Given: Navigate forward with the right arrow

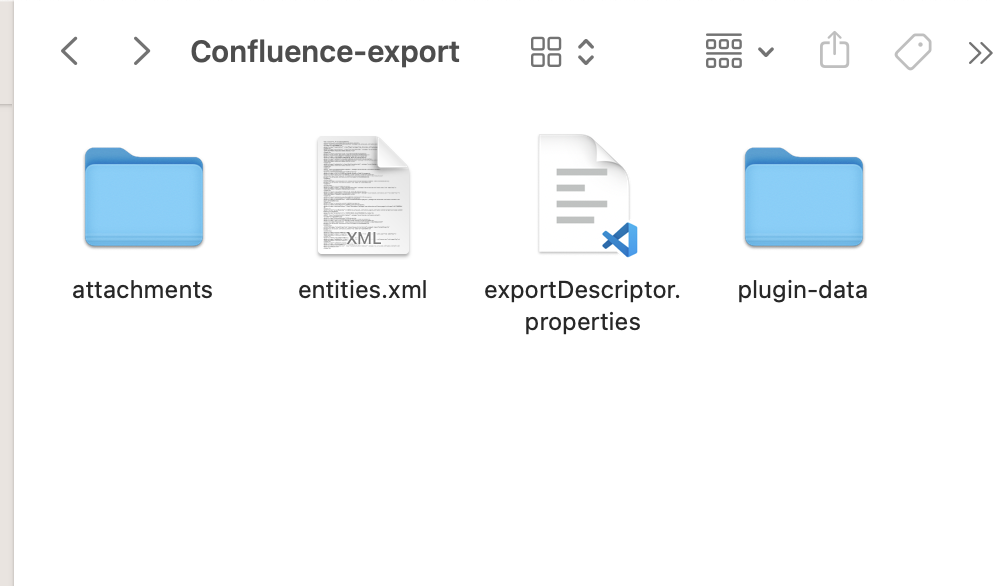Looking at the screenshot, I should [x=141, y=51].
